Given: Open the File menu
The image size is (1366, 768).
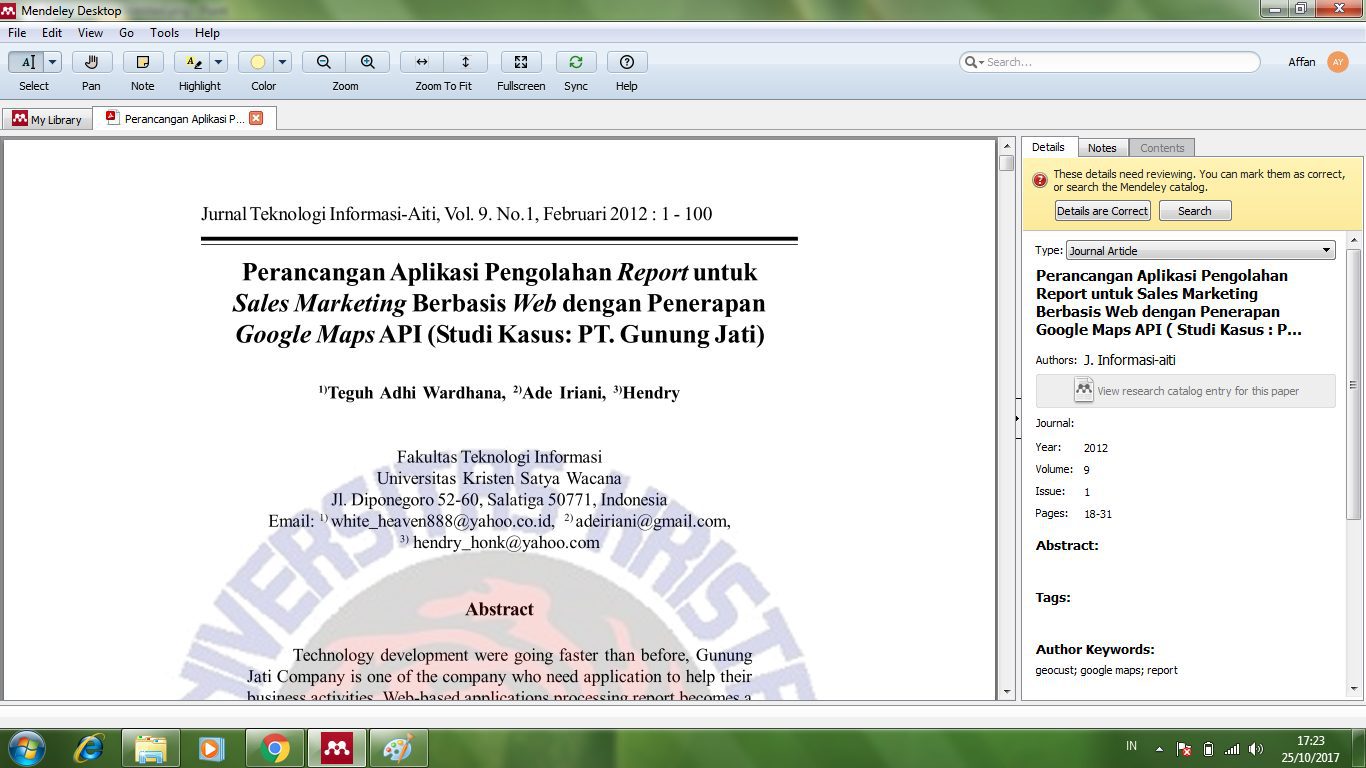Looking at the screenshot, I should (x=17, y=33).
